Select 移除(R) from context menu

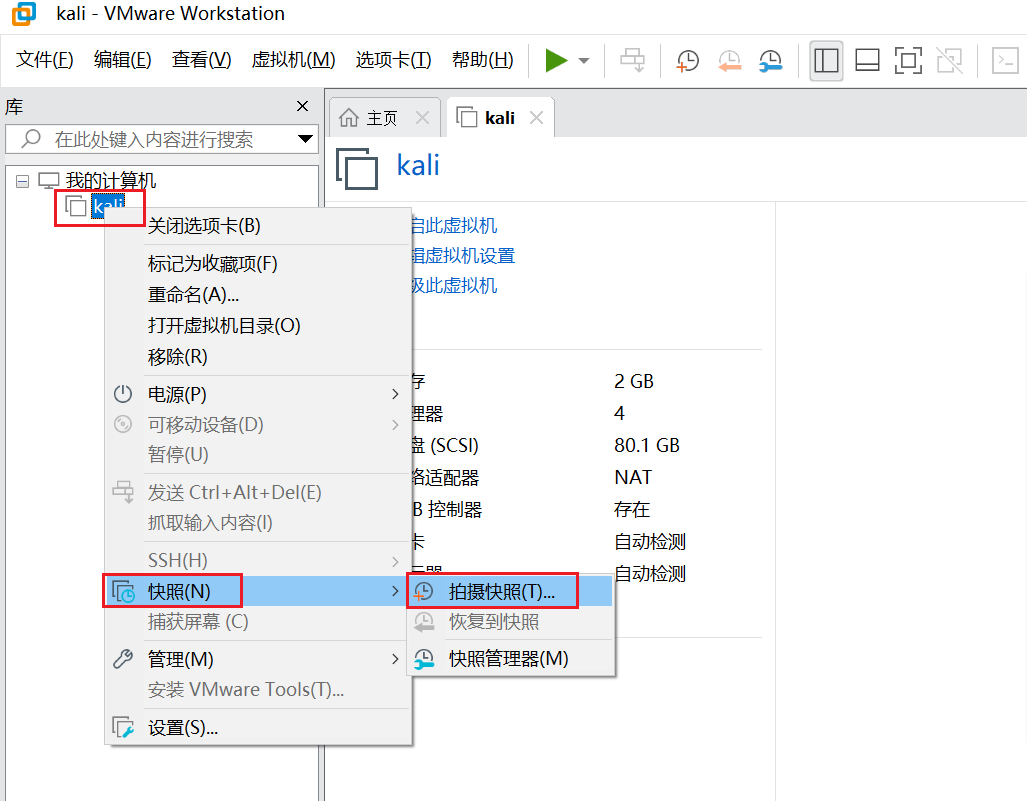click(x=177, y=357)
